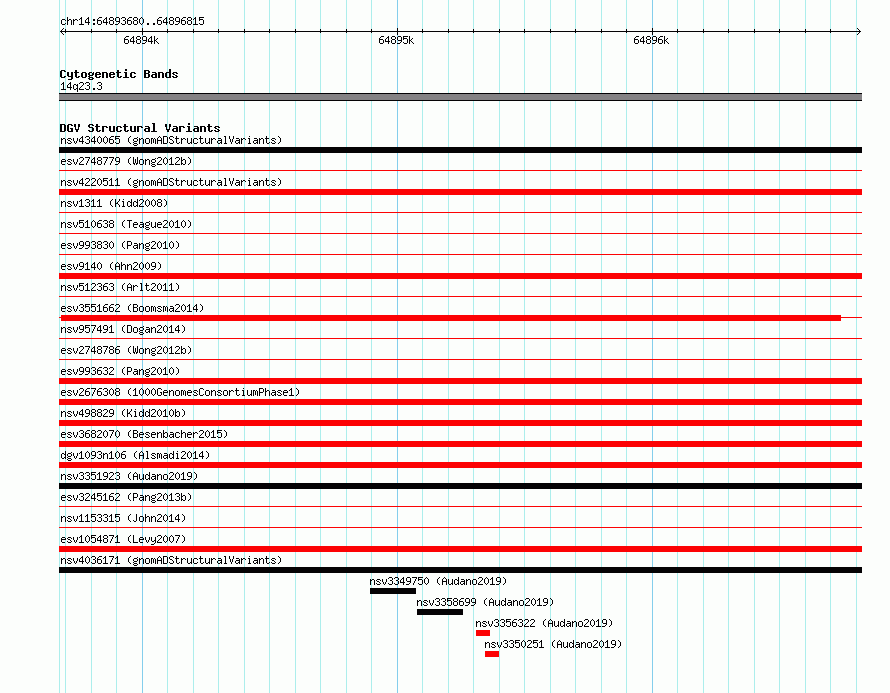
Task: Select dgv1093n106 (Alsmadi2014) entry
Action: 135,455
